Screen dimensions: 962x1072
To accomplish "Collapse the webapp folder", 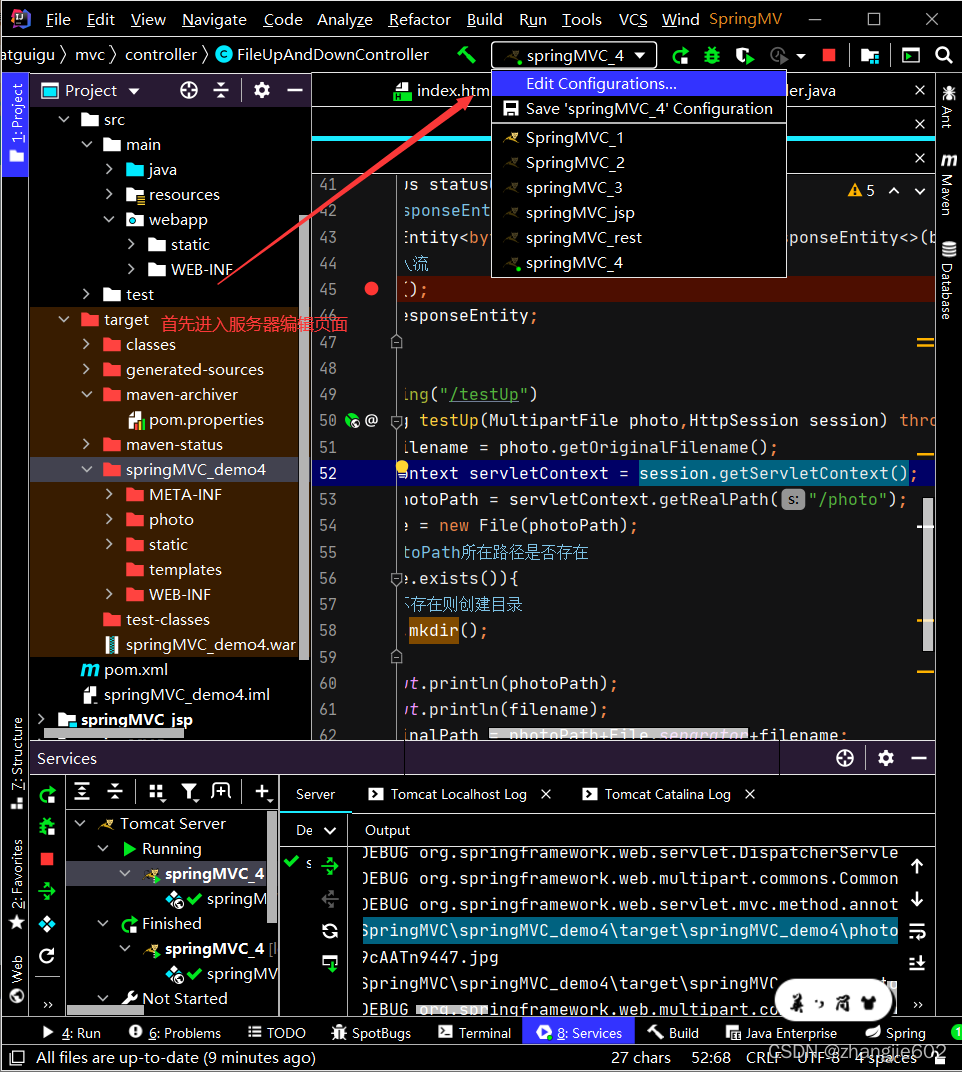I will pos(109,219).
